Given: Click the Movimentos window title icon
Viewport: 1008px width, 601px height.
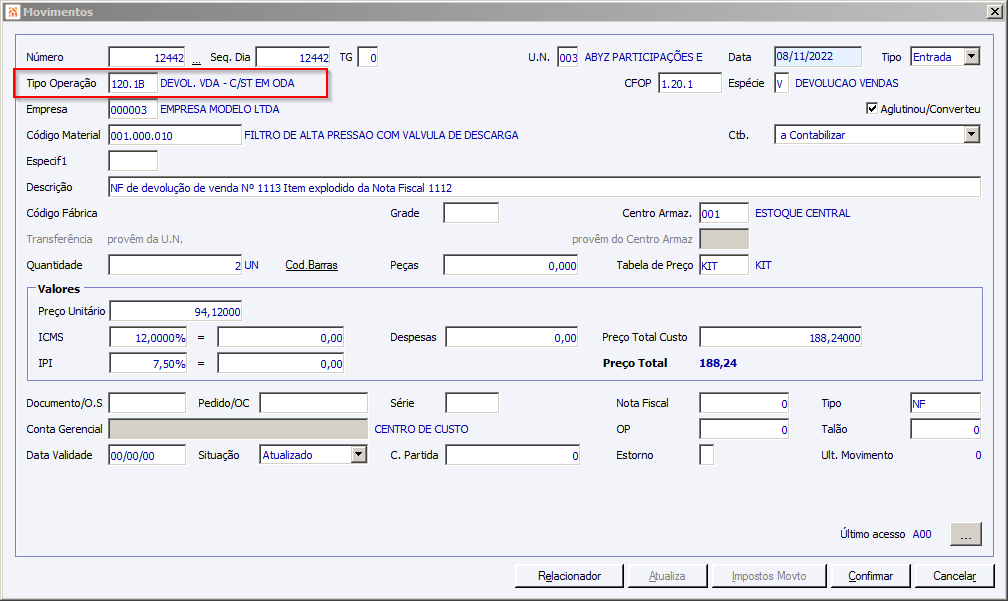Looking at the screenshot, I should (14, 12).
